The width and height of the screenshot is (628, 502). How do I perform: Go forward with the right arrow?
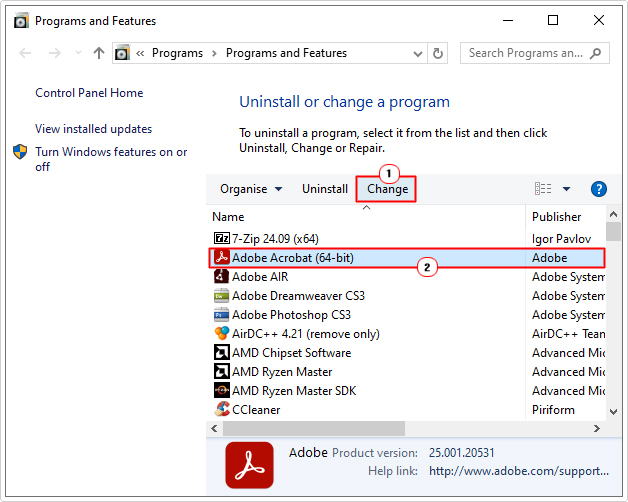(x=54, y=53)
